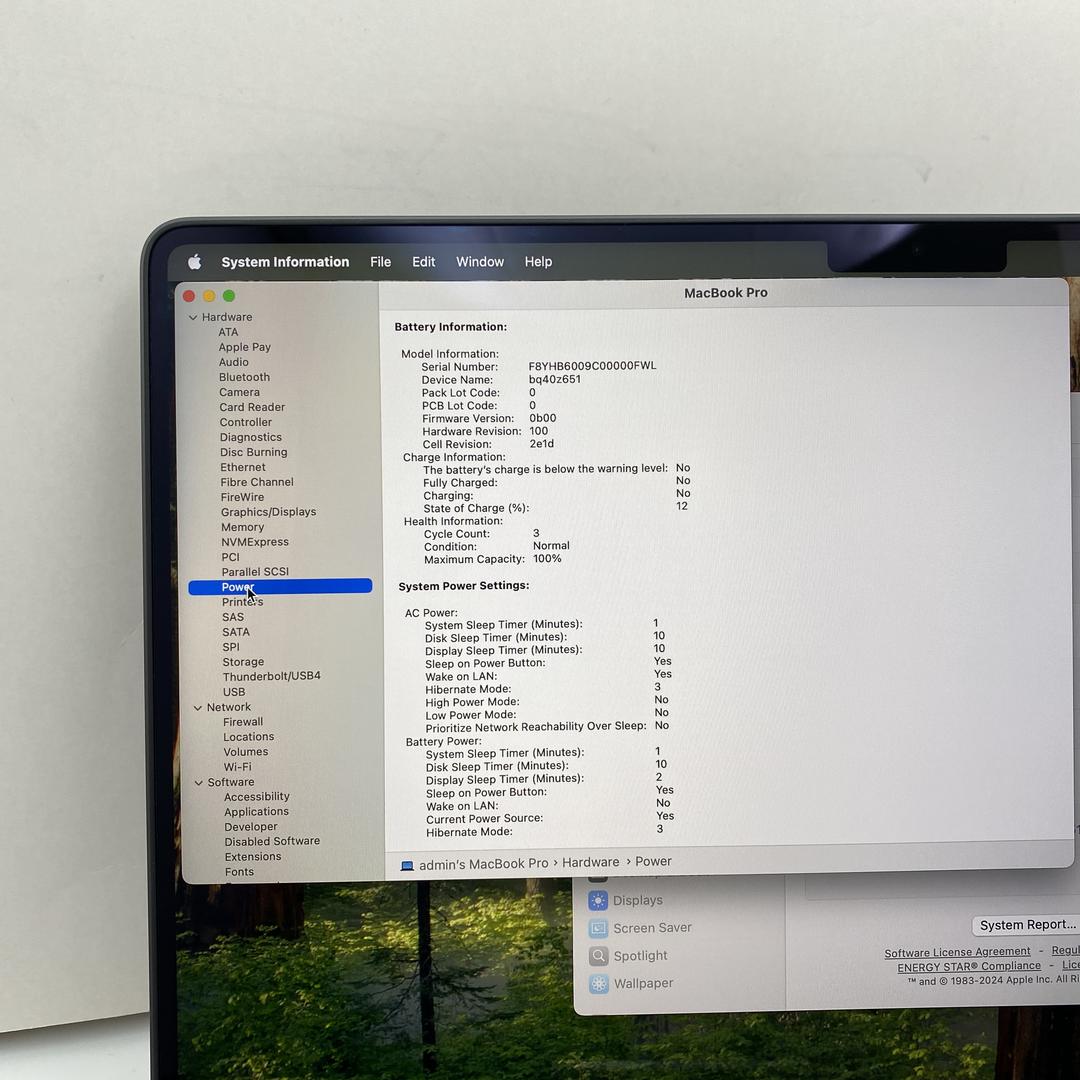The width and height of the screenshot is (1080, 1080).
Task: Open the Edit menu
Action: [424, 262]
